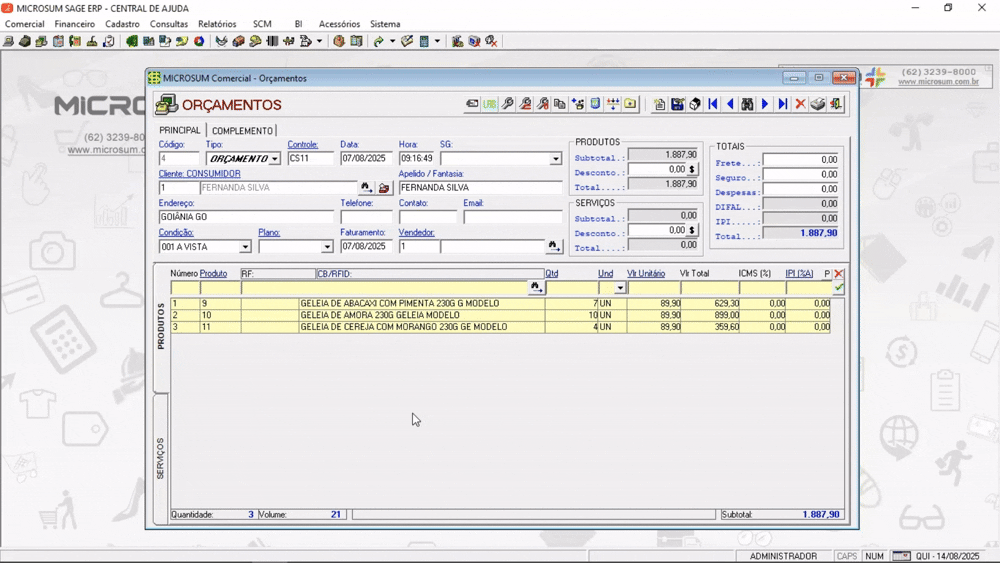Click the red X delete record icon
1000x563 pixels.
800,104
